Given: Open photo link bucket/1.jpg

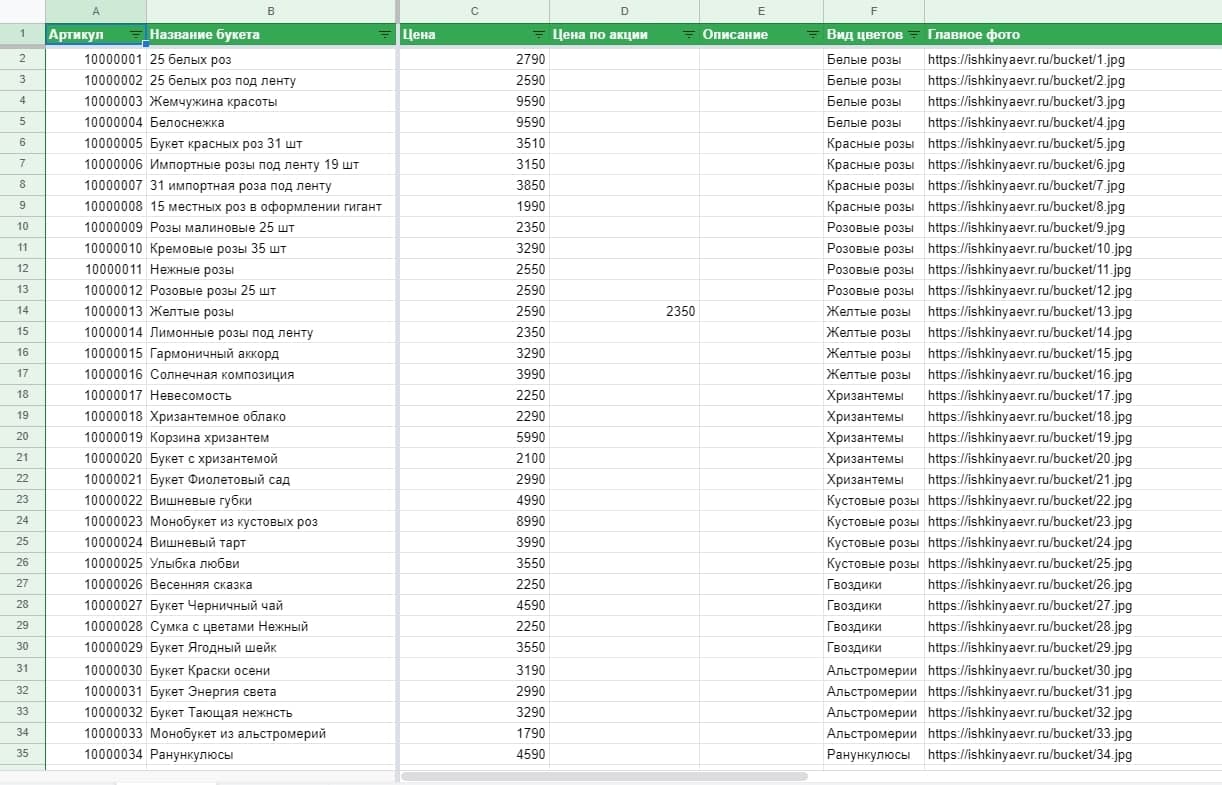Looking at the screenshot, I should pyautogui.click(x=1026, y=60).
